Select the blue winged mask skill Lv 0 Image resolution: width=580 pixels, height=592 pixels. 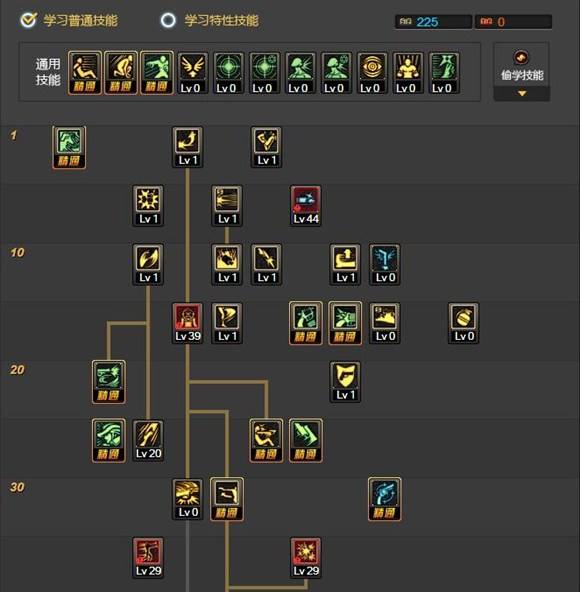[x=385, y=264]
